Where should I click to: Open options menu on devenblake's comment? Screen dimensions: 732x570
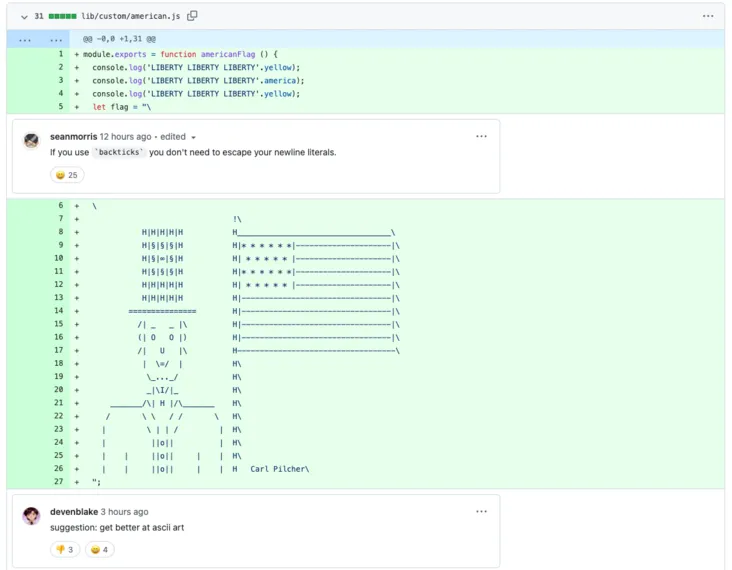481,512
